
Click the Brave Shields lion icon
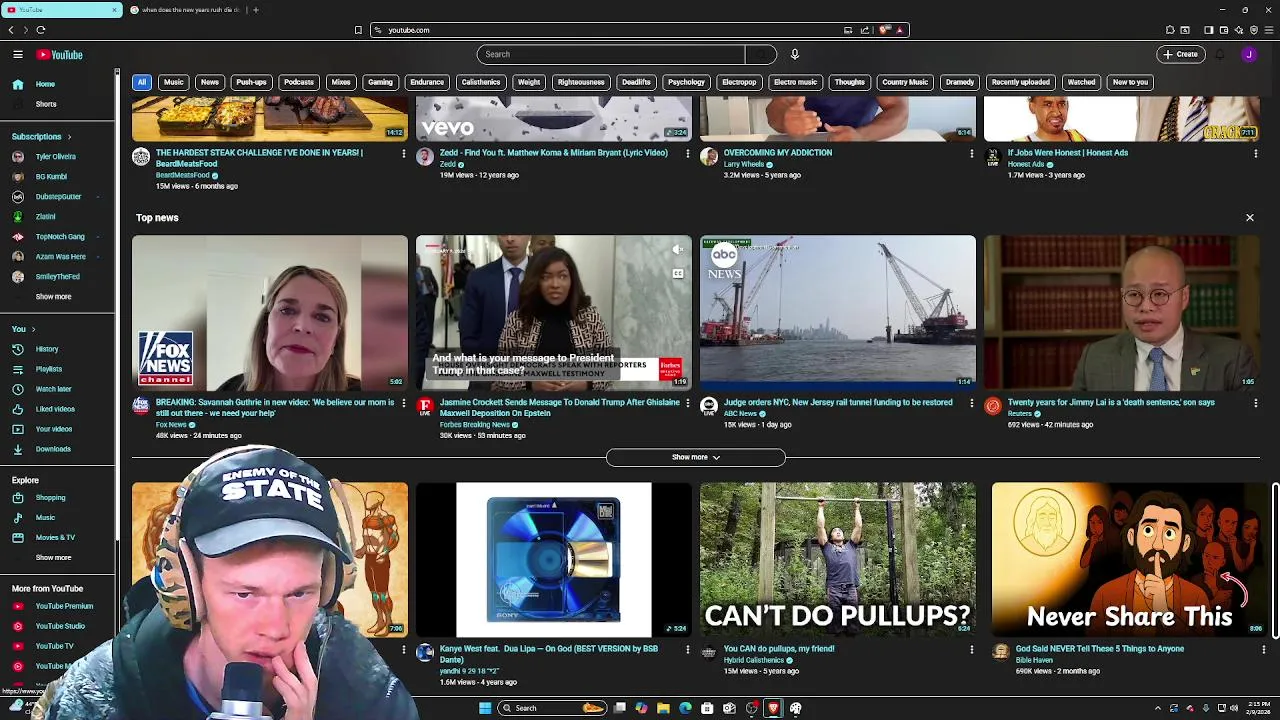tap(885, 30)
